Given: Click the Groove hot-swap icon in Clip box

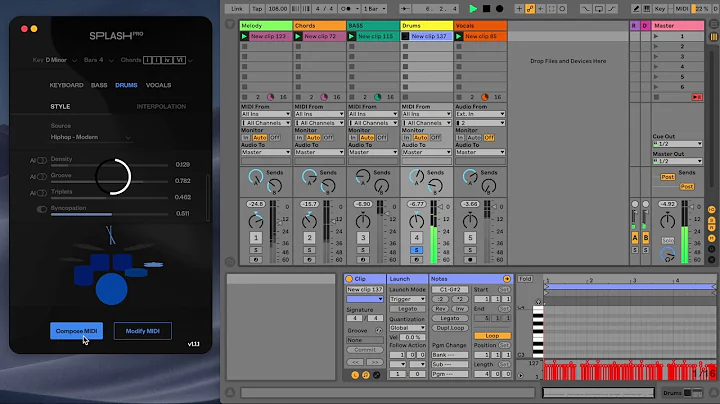Looking at the screenshot, I should pos(379,331).
